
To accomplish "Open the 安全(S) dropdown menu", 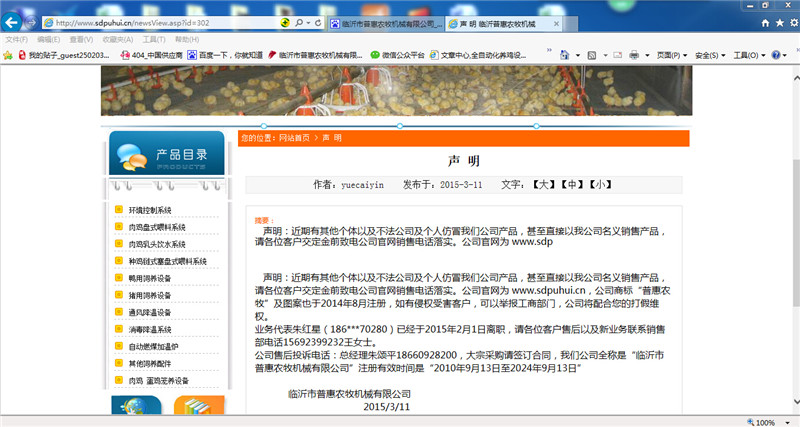I will [709, 55].
